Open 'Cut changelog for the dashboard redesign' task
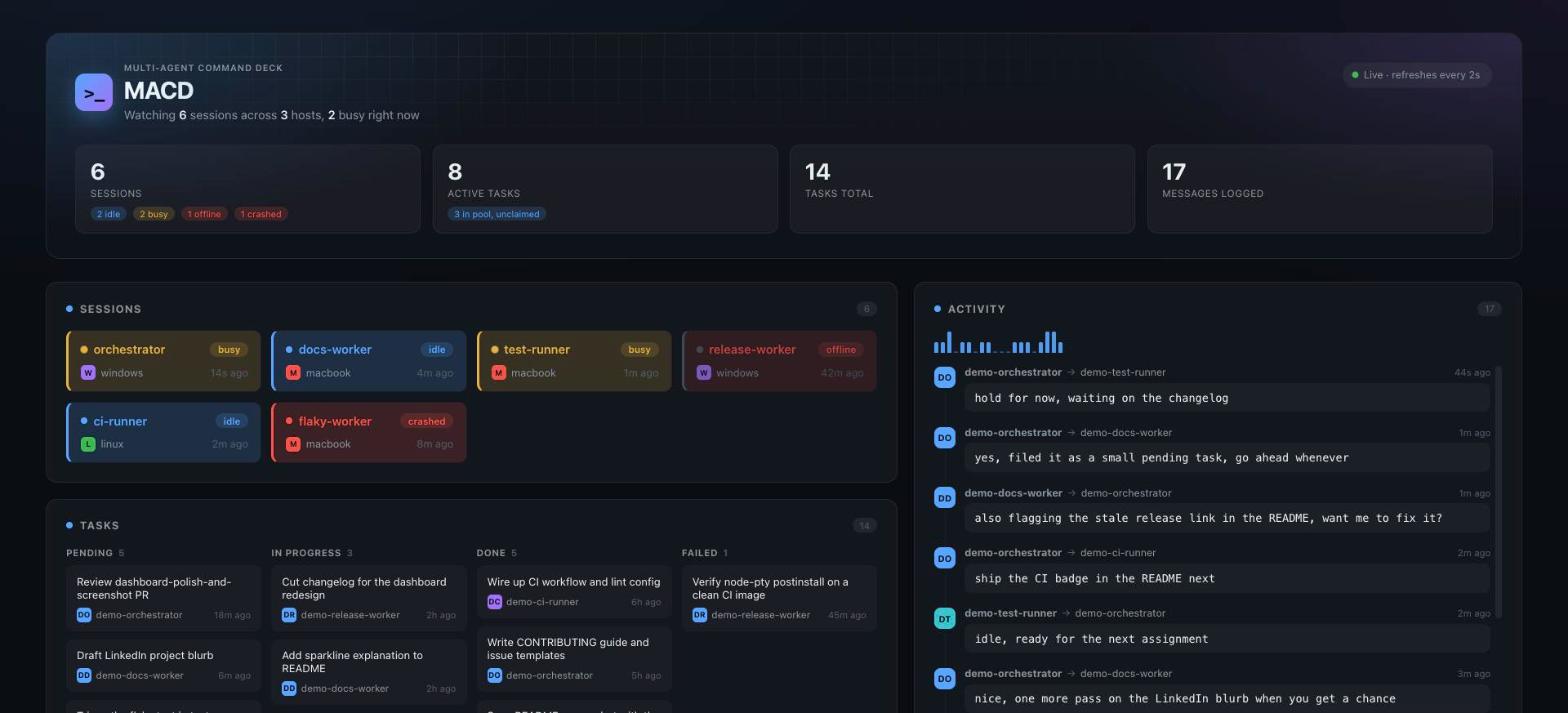1568x713 pixels. click(368, 598)
